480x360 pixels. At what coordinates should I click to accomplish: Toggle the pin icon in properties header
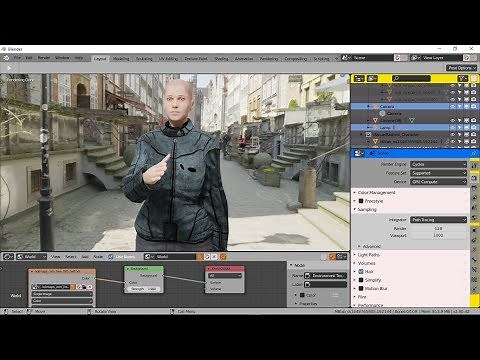pyautogui.click(x=474, y=153)
